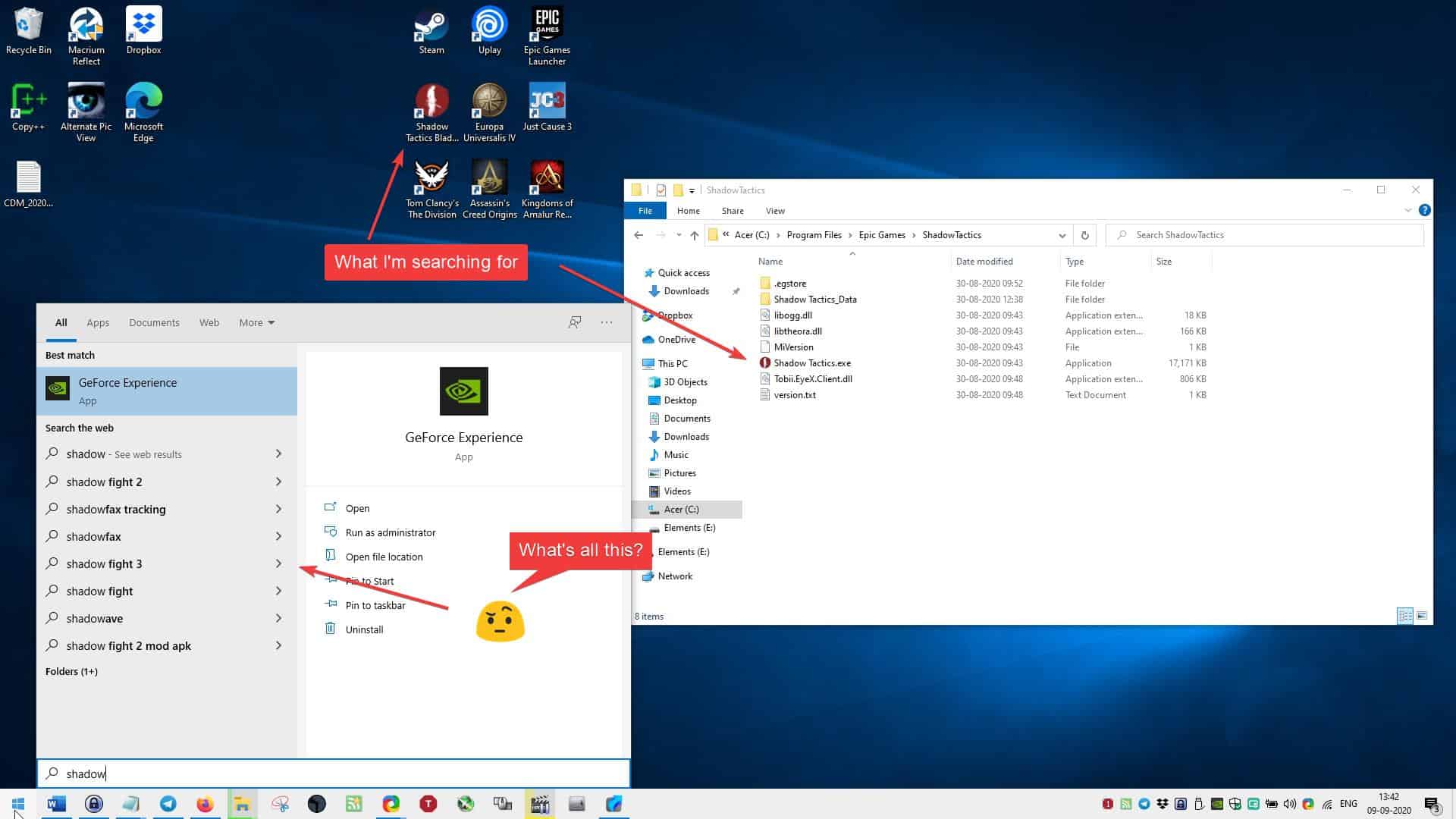The height and width of the screenshot is (819, 1456).
Task: Open Customize Quick Access Toolbar dropdown
Action: click(692, 190)
